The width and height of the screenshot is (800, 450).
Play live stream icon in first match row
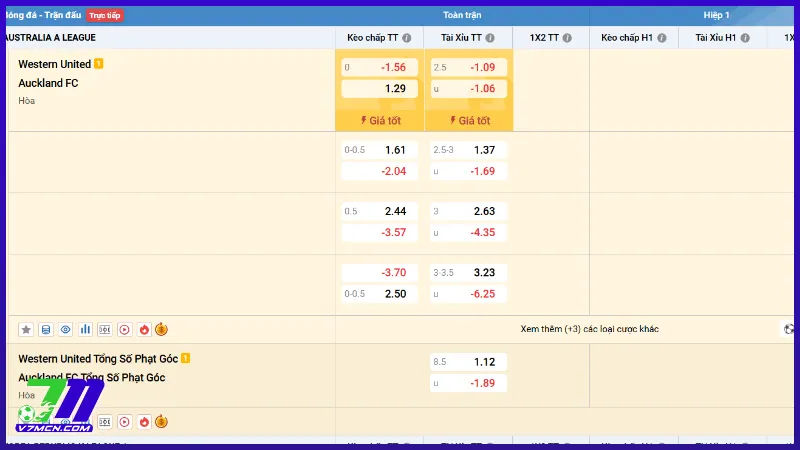point(124,329)
